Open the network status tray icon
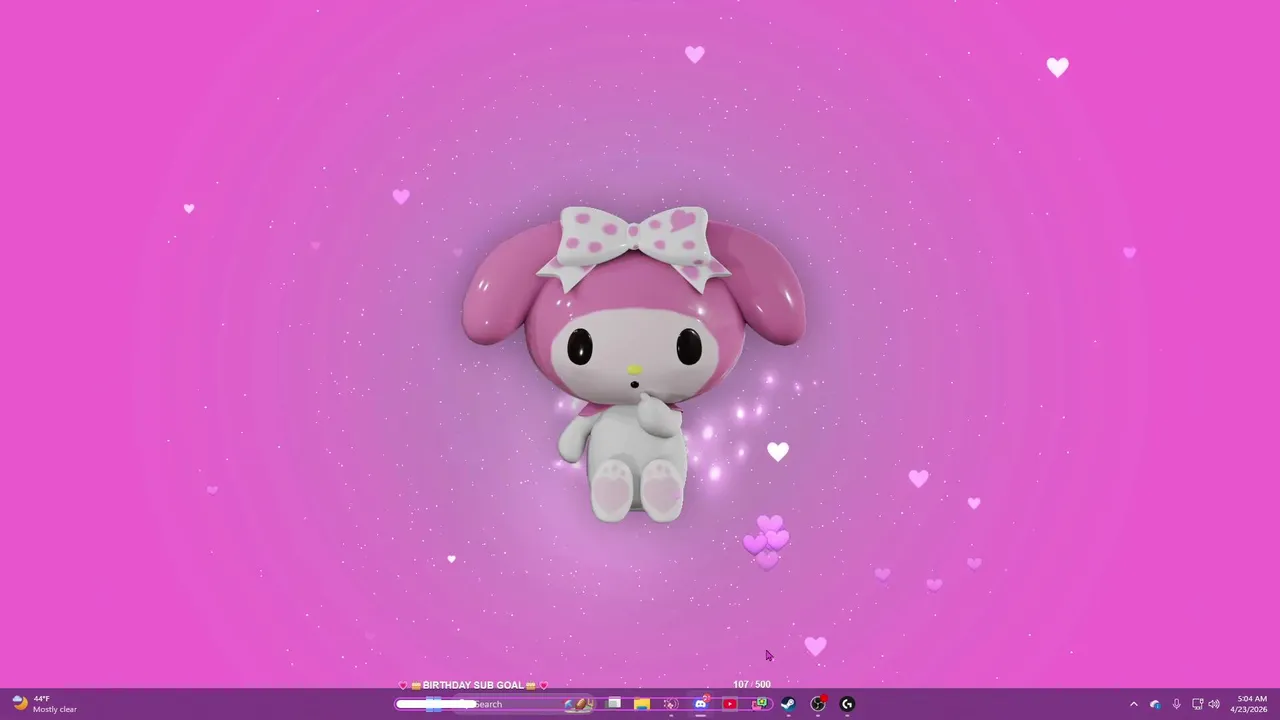Screen dimensions: 1280x720 tap(1198, 704)
